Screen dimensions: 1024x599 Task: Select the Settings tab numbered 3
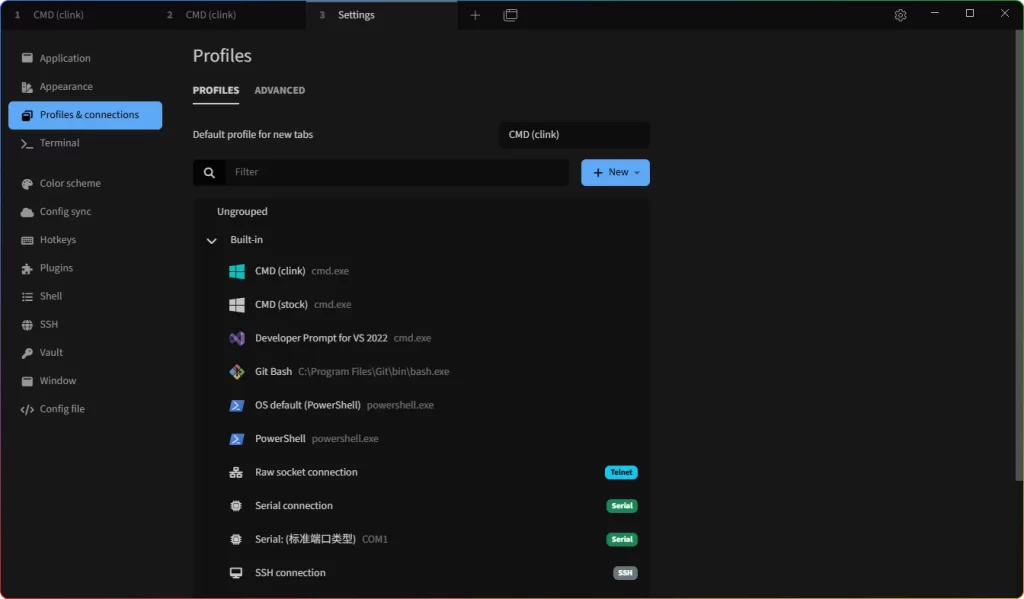click(x=381, y=15)
